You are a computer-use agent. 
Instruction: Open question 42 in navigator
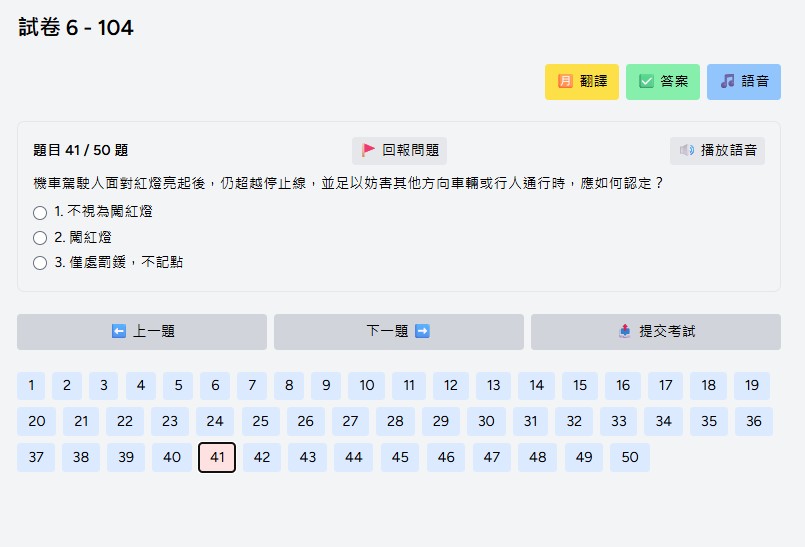pos(262,457)
